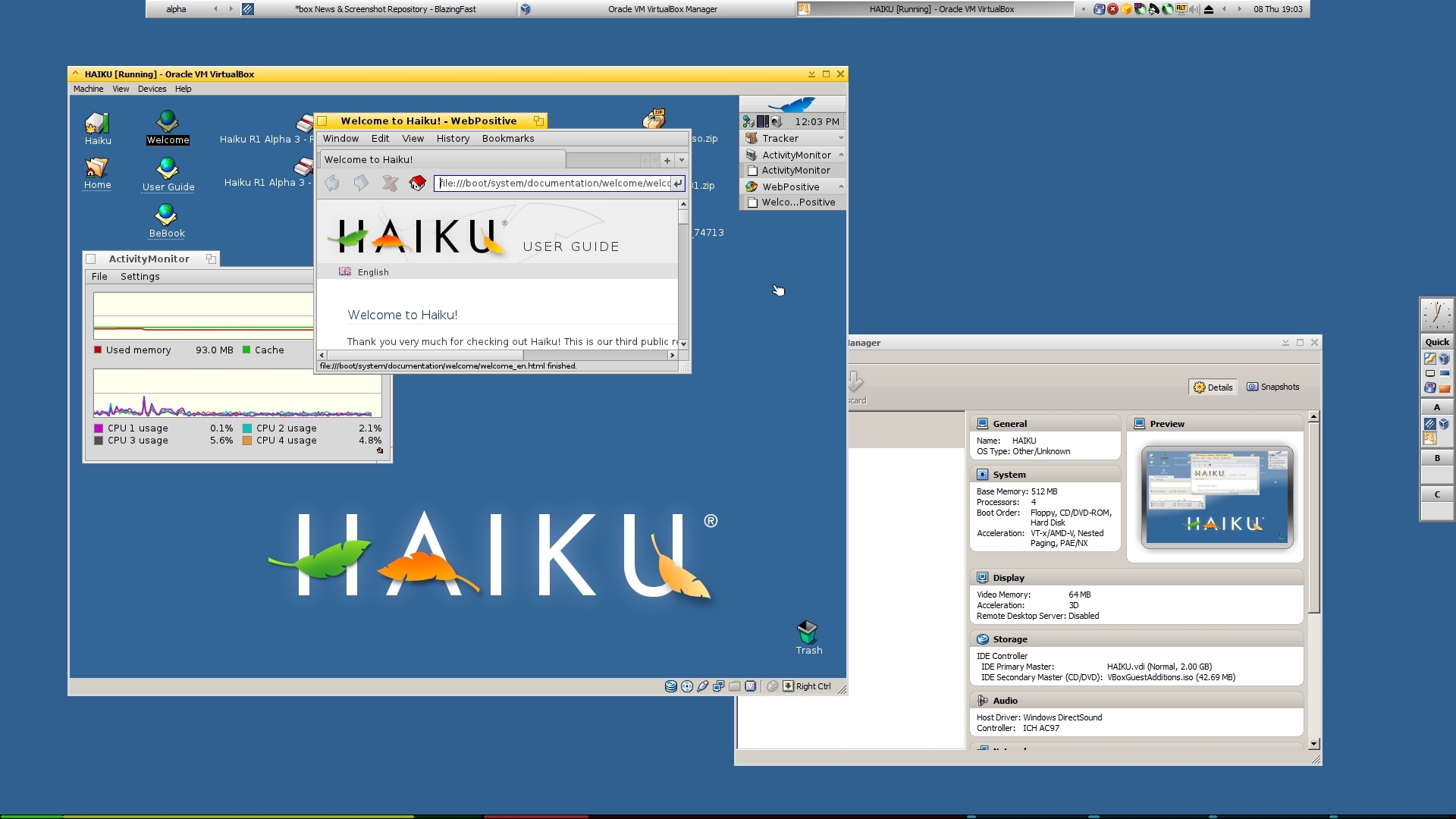Open the Devices menu in VirtualBox

click(x=152, y=89)
